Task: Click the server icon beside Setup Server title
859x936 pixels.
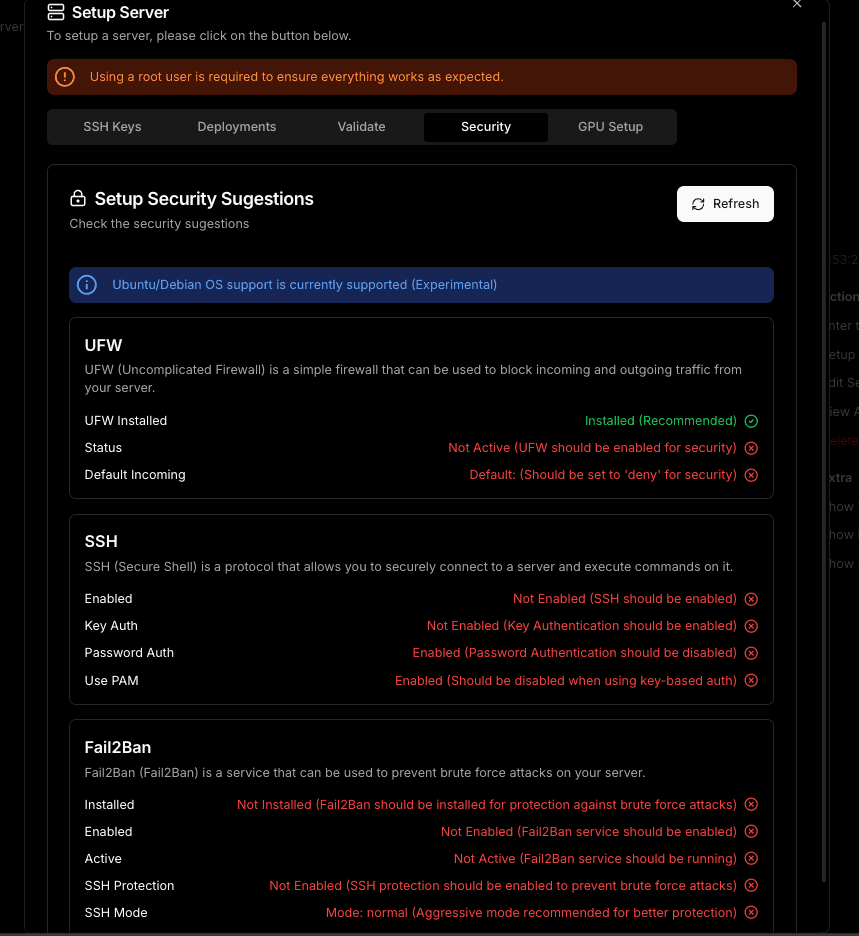Action: (57, 13)
